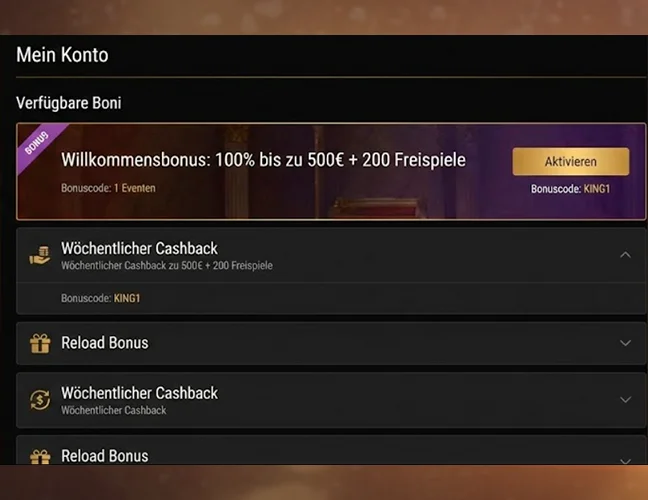The image size is (648, 500).
Task: Click the Mein Konto heading
Action: pyautogui.click(x=62, y=56)
